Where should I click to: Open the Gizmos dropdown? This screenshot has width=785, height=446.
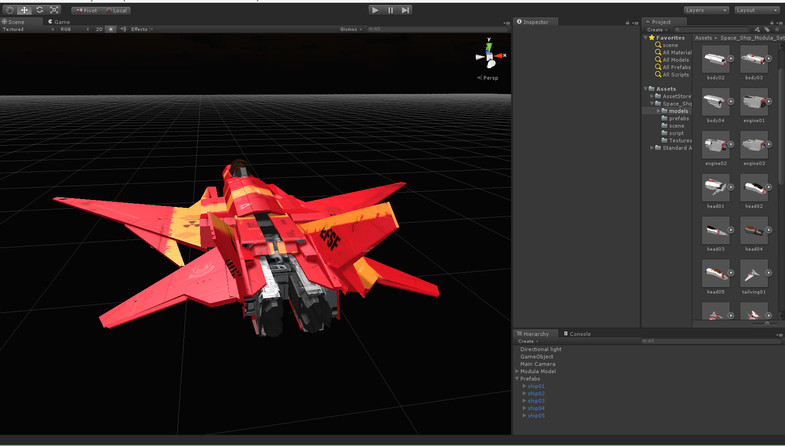[x=350, y=29]
